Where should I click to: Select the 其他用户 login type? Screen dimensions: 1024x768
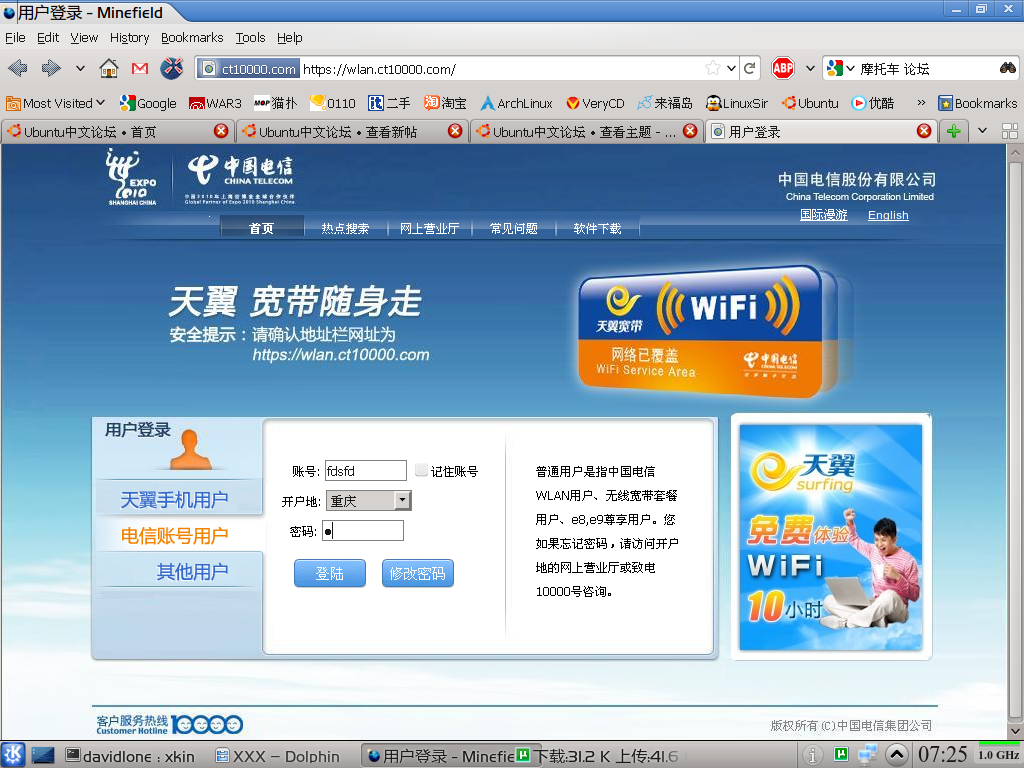(192, 571)
